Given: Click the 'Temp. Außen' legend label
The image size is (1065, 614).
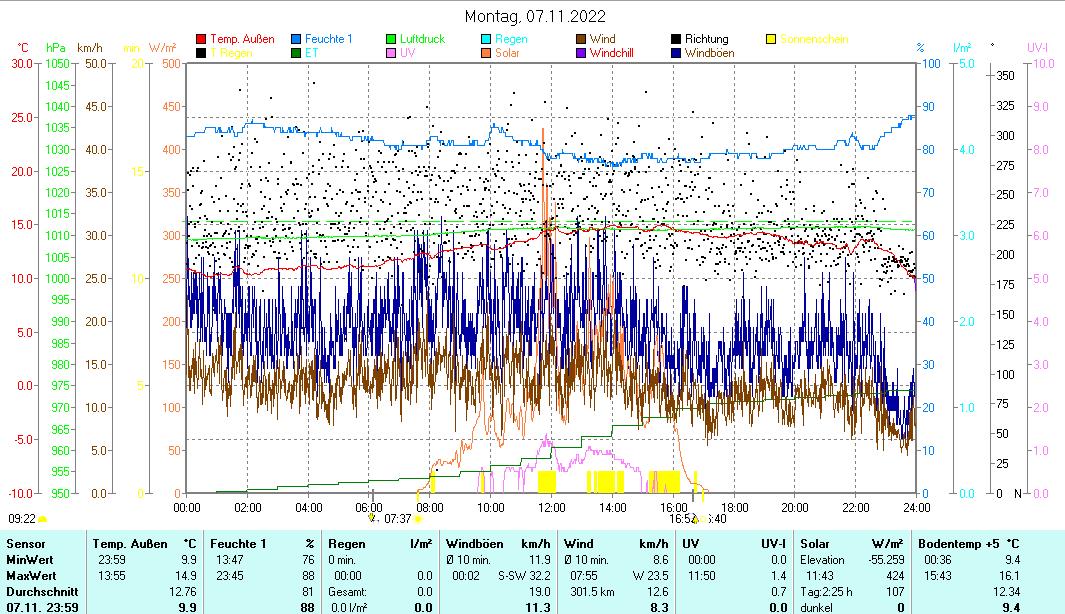Looking at the screenshot, I should (x=242, y=39).
